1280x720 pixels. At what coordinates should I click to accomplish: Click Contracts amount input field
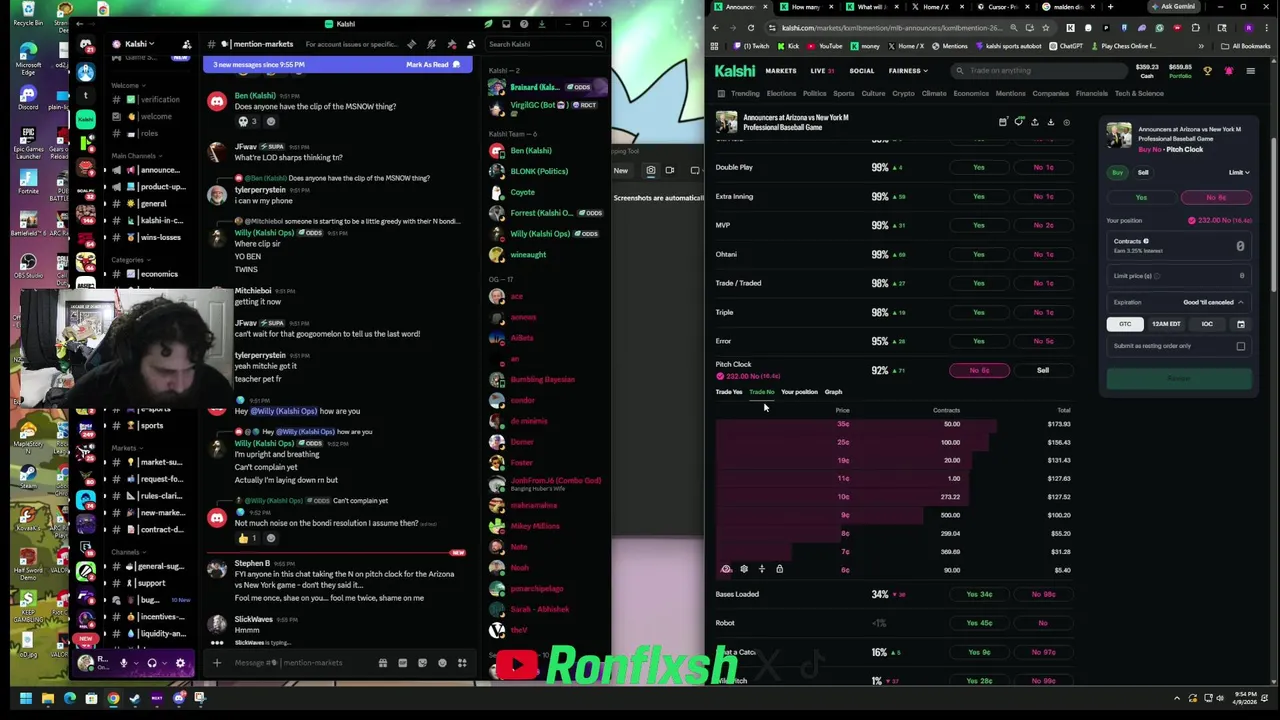click(1179, 245)
